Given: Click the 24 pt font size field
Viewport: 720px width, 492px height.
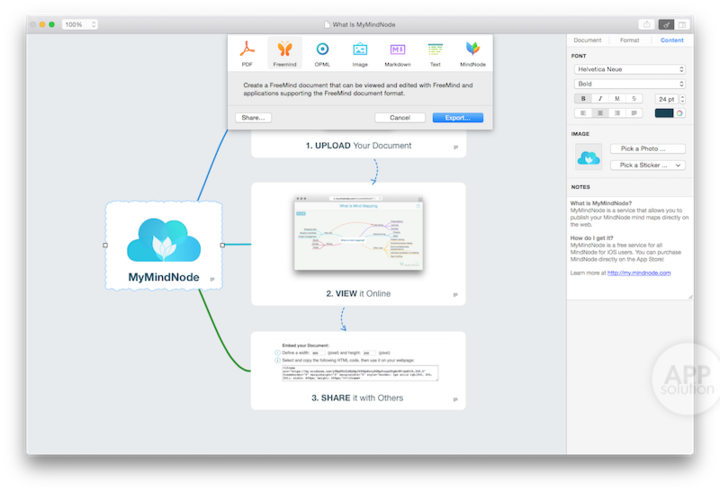Looking at the screenshot, I should 665,98.
